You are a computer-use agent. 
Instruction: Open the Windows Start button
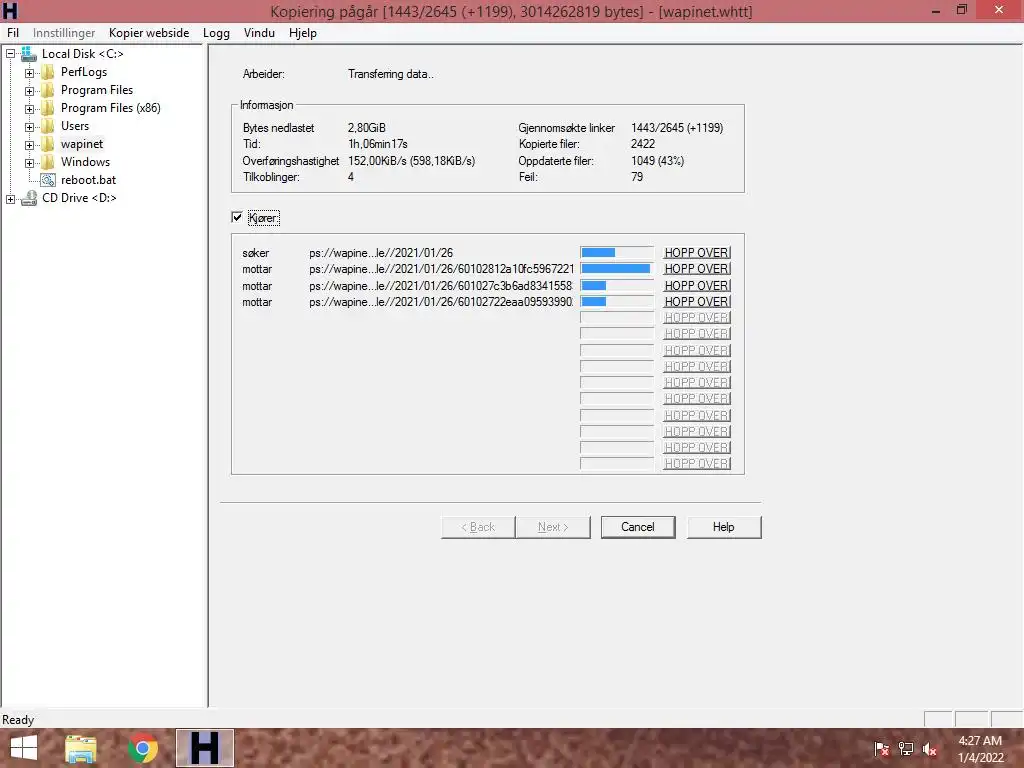coord(24,748)
